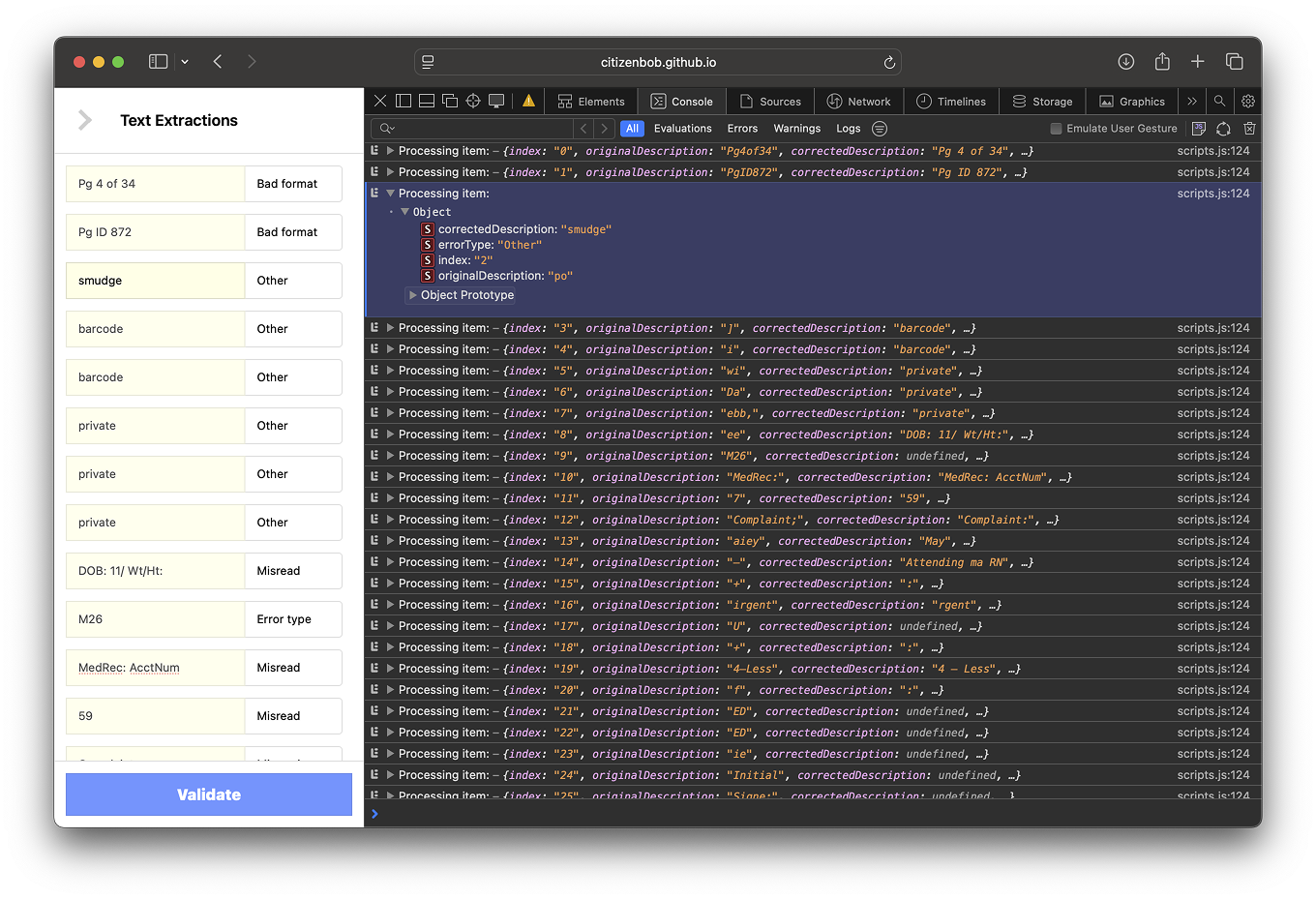Switch to the Elements tab
Image resolution: width=1316 pixels, height=899 pixels.
pos(591,101)
